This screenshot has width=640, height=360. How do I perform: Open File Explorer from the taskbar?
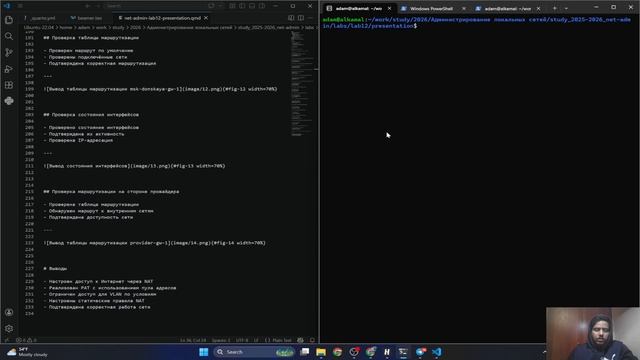(321, 352)
